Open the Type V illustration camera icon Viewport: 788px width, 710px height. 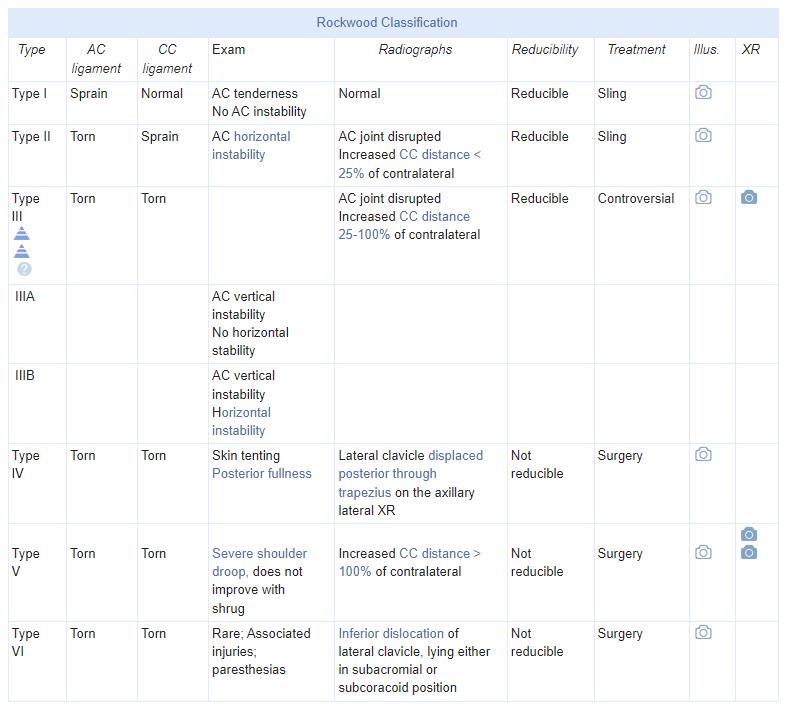703,553
